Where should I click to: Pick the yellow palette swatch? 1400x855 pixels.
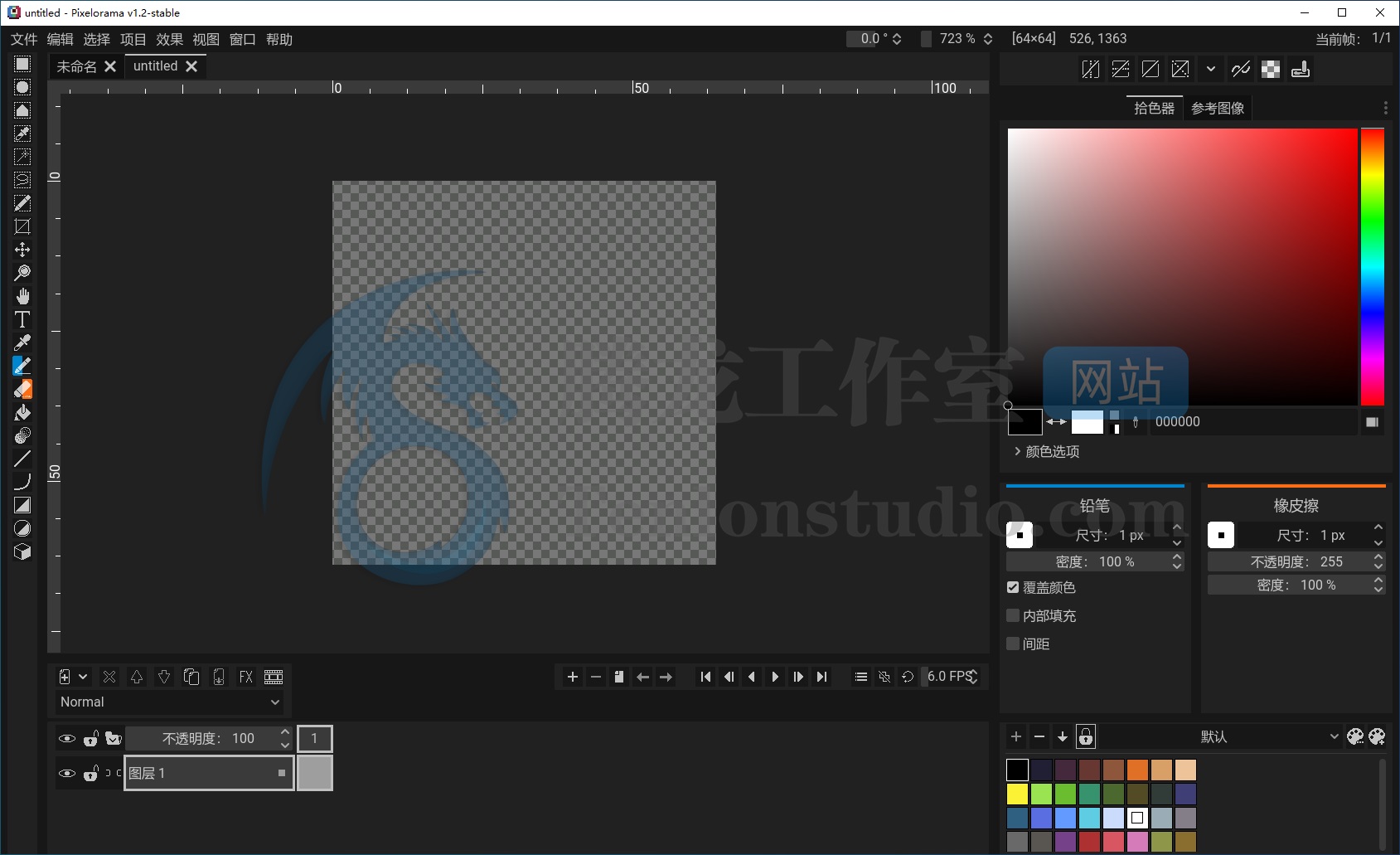pos(1018,794)
